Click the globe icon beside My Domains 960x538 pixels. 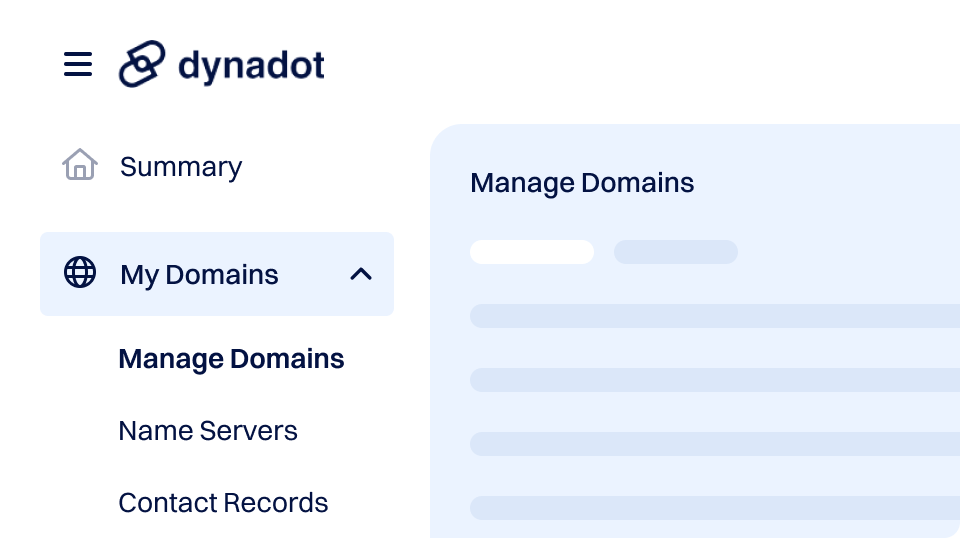pyautogui.click(x=80, y=273)
